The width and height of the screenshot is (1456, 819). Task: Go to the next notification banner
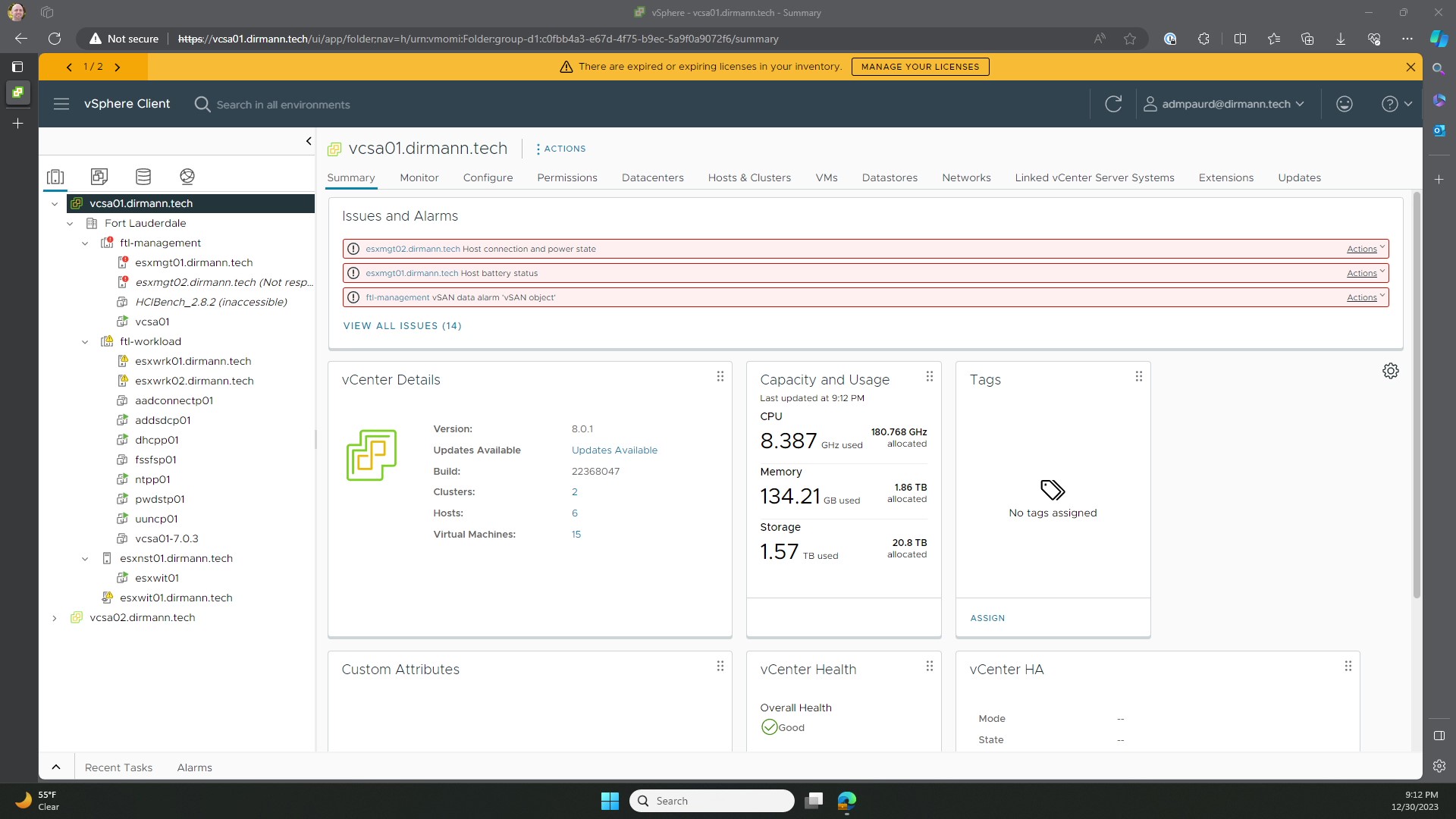pyautogui.click(x=118, y=67)
